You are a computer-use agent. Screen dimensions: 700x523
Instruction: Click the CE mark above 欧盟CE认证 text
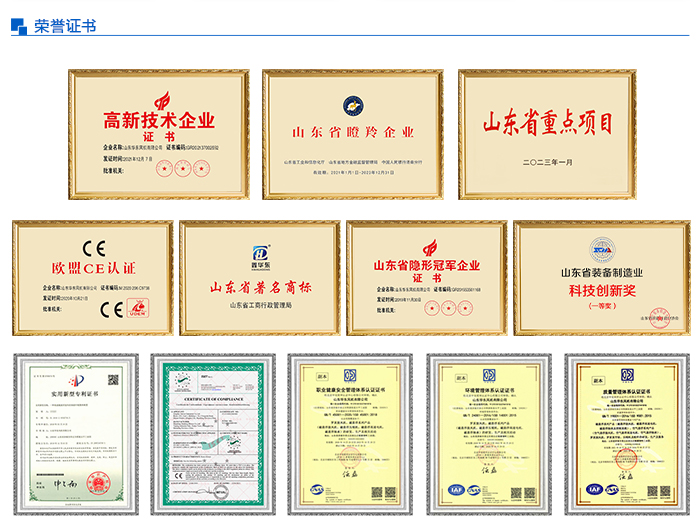pos(93,249)
